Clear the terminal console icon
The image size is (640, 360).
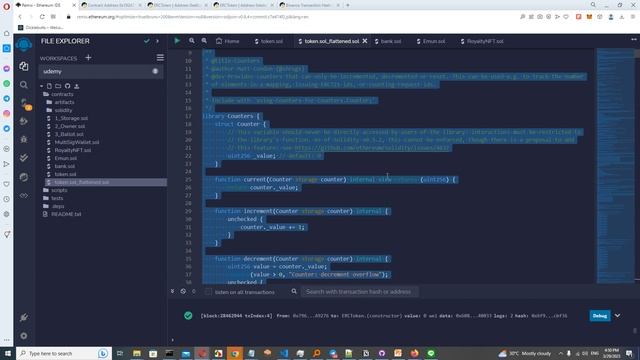[183, 291]
